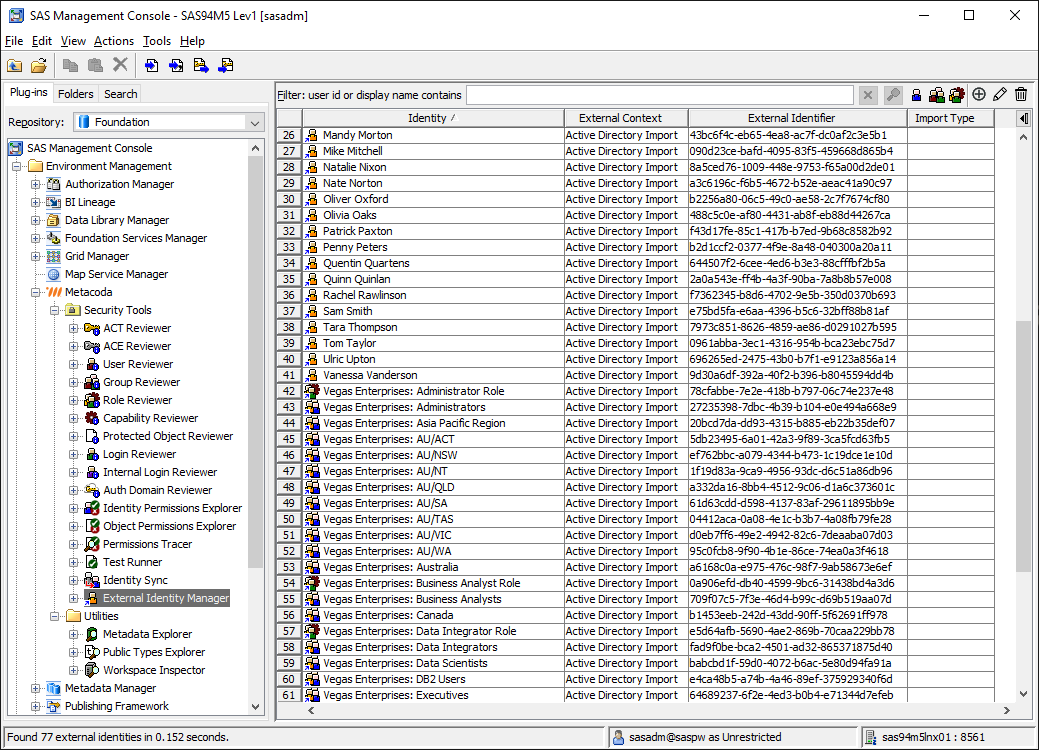Image resolution: width=1039 pixels, height=750 pixels.
Task: Click the tree panel's vertical scrollbar thumb
Action: 255,361
